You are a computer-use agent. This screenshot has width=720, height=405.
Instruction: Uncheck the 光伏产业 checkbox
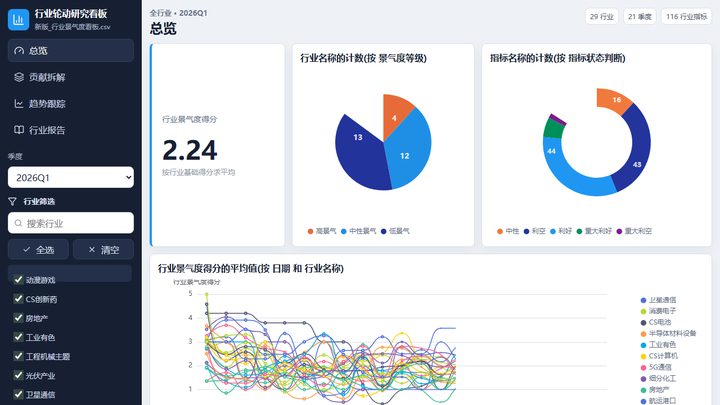(x=18, y=375)
